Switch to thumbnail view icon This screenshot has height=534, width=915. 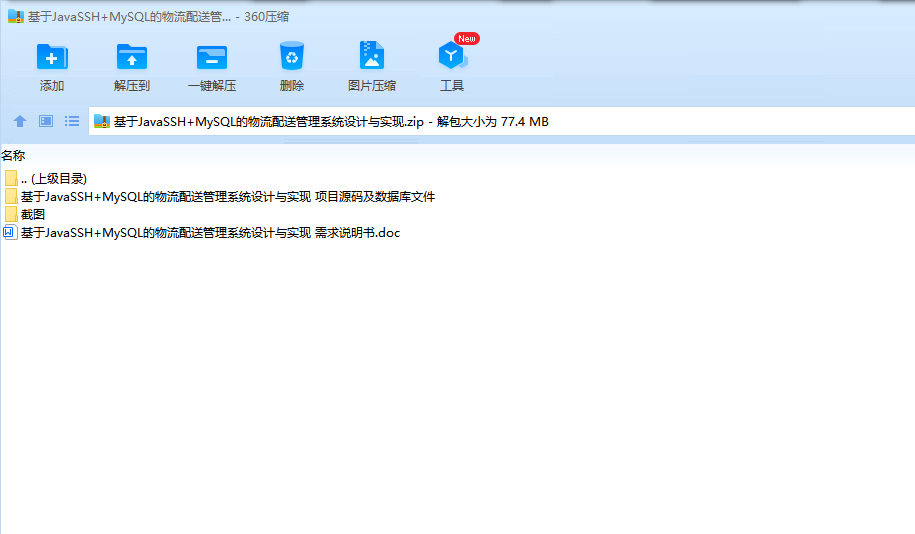(x=46, y=121)
